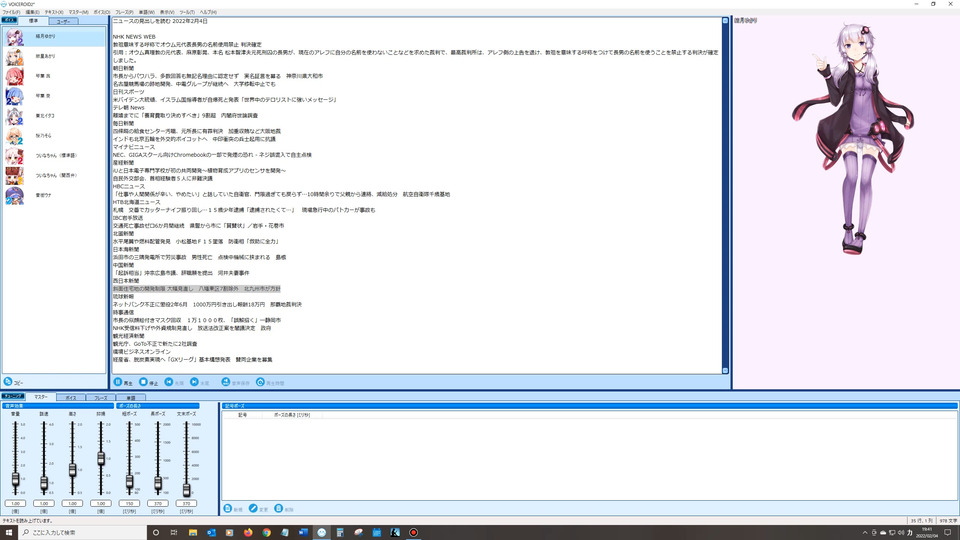
Task: Click the ポーズの長さ [ミリ秒] column header
Action: pos(292,415)
